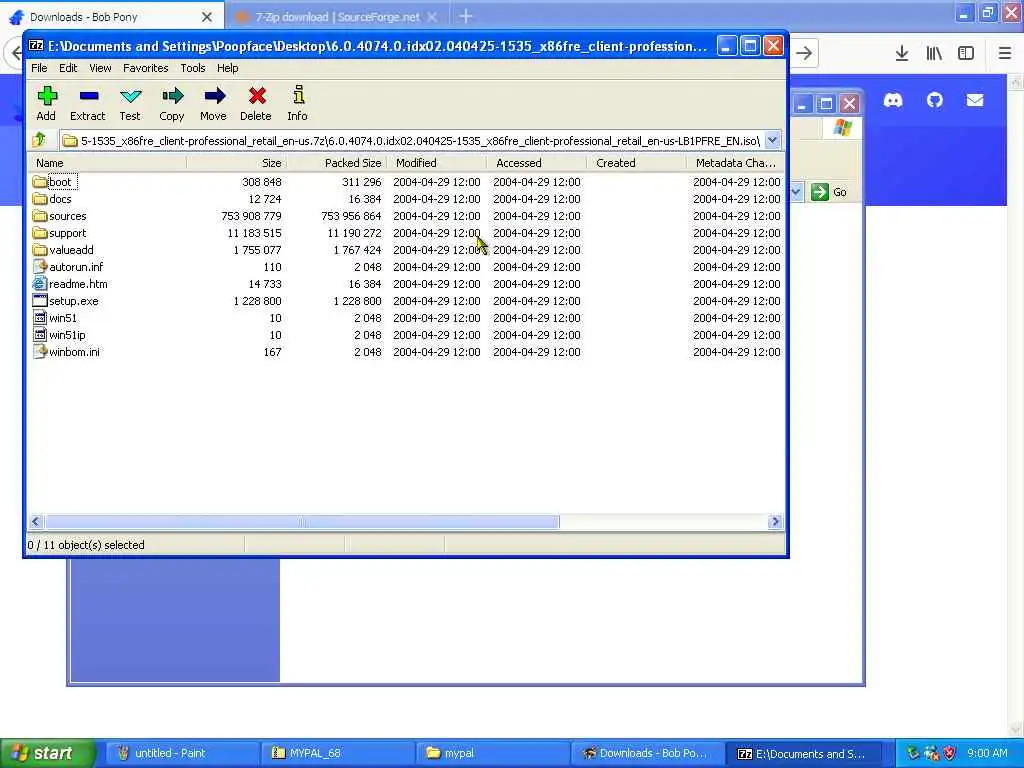Run the Test archive tool

point(130,104)
